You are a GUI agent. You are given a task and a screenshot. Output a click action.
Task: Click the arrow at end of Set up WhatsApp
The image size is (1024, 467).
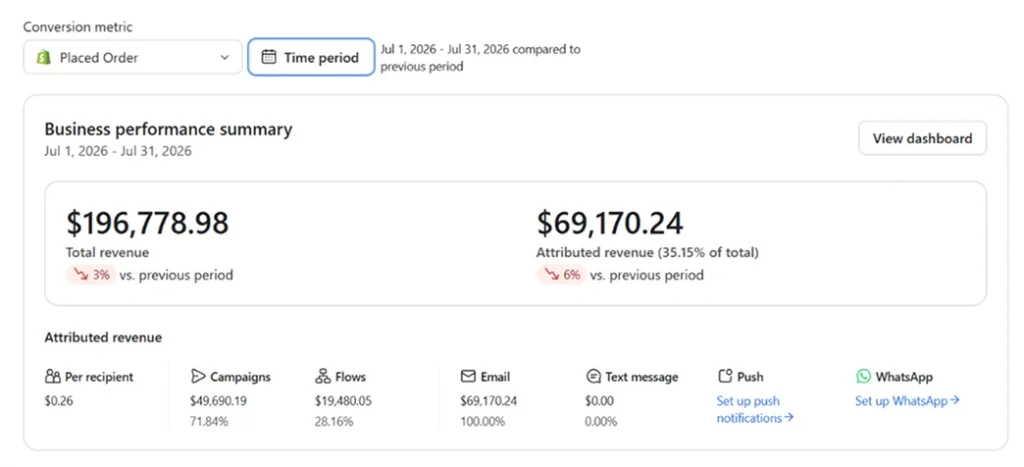click(x=955, y=400)
